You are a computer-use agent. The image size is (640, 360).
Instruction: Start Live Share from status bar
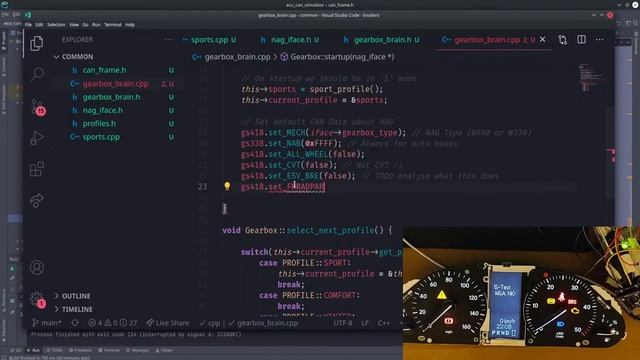[x=168, y=323]
